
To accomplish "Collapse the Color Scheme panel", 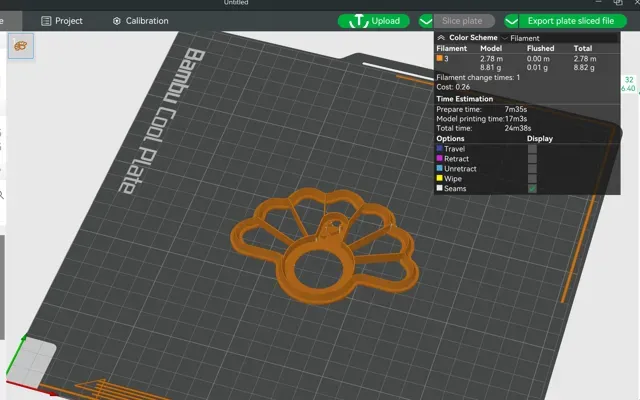I will coord(441,38).
